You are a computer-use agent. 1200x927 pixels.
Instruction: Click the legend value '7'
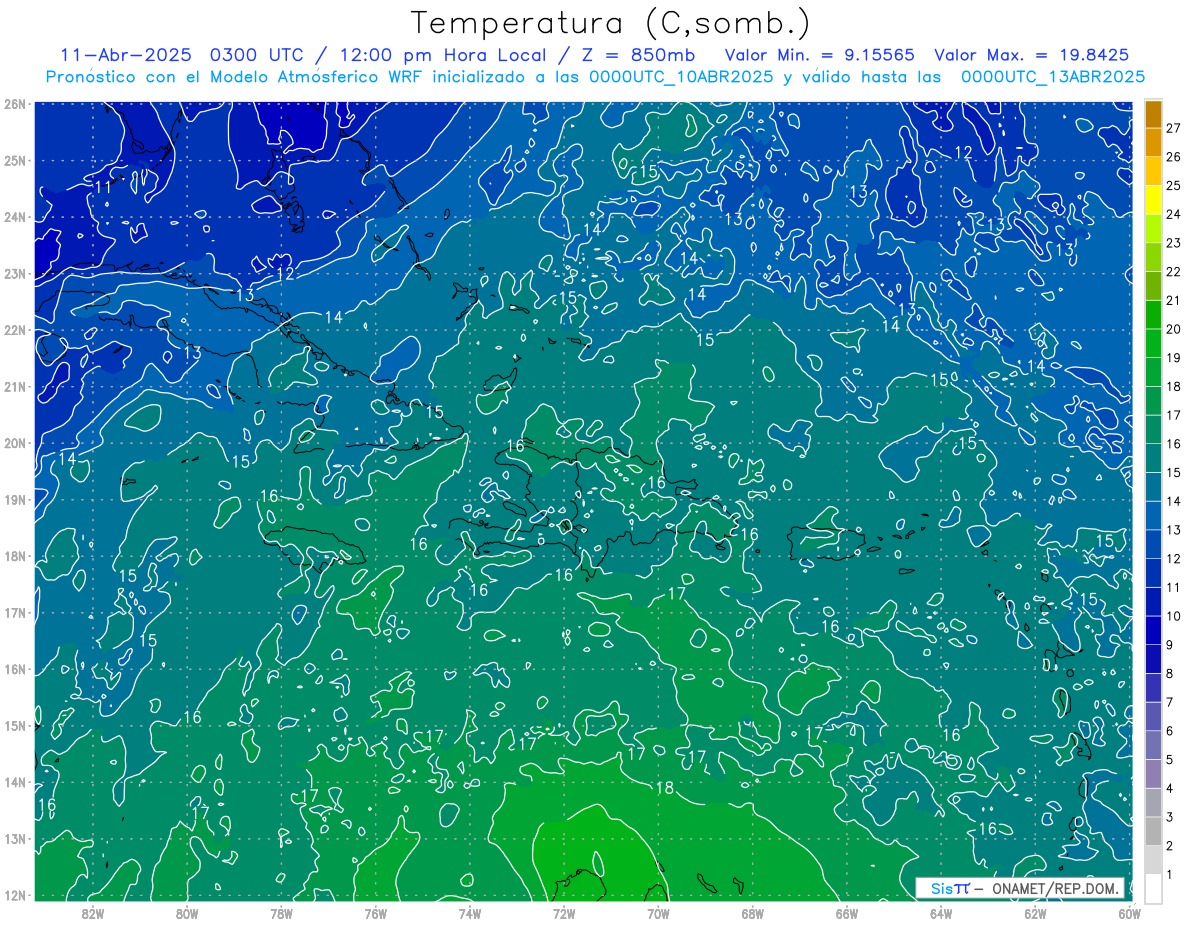point(1170,703)
